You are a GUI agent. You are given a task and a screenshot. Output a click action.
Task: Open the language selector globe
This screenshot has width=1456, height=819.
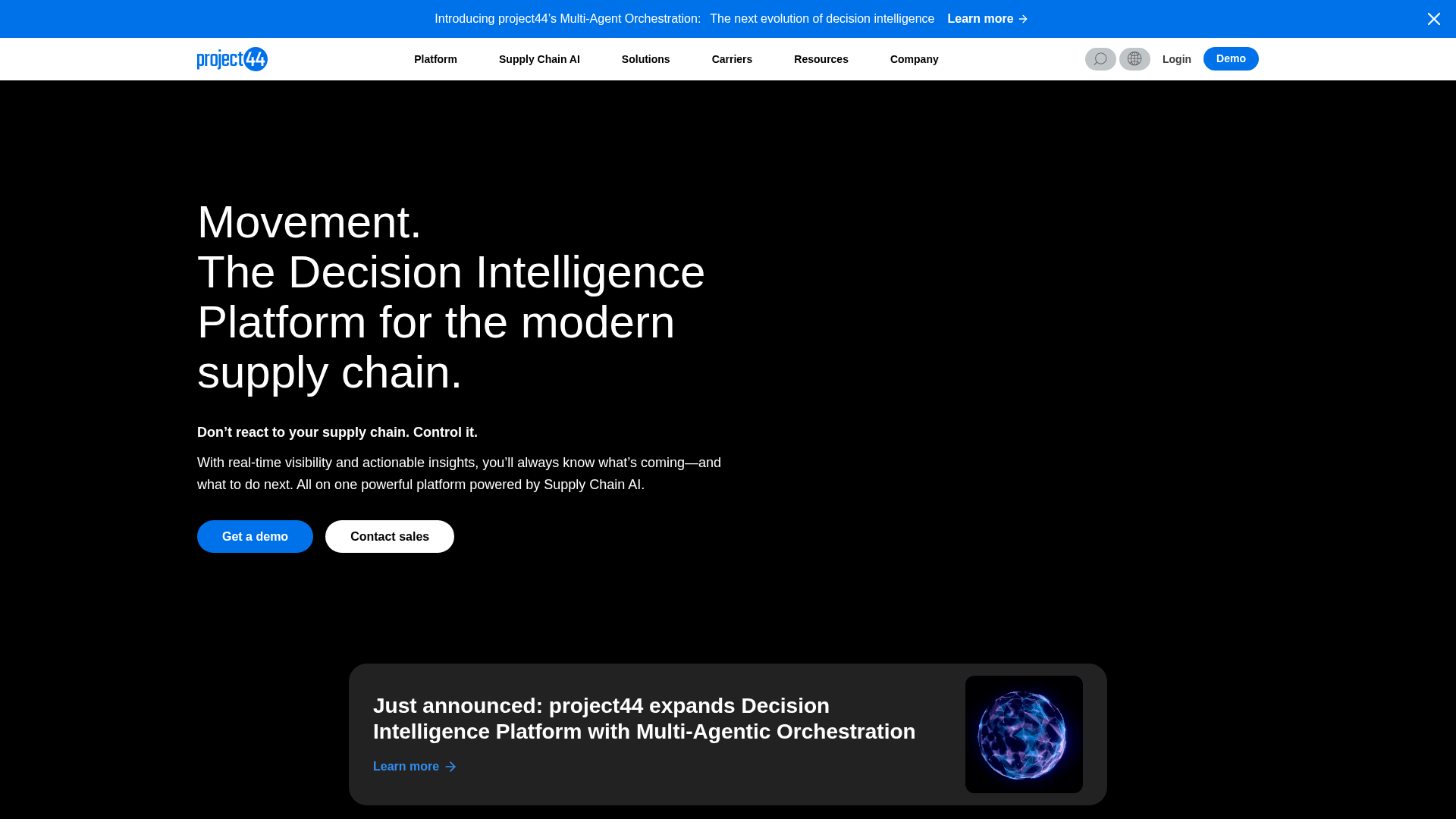(x=1134, y=58)
